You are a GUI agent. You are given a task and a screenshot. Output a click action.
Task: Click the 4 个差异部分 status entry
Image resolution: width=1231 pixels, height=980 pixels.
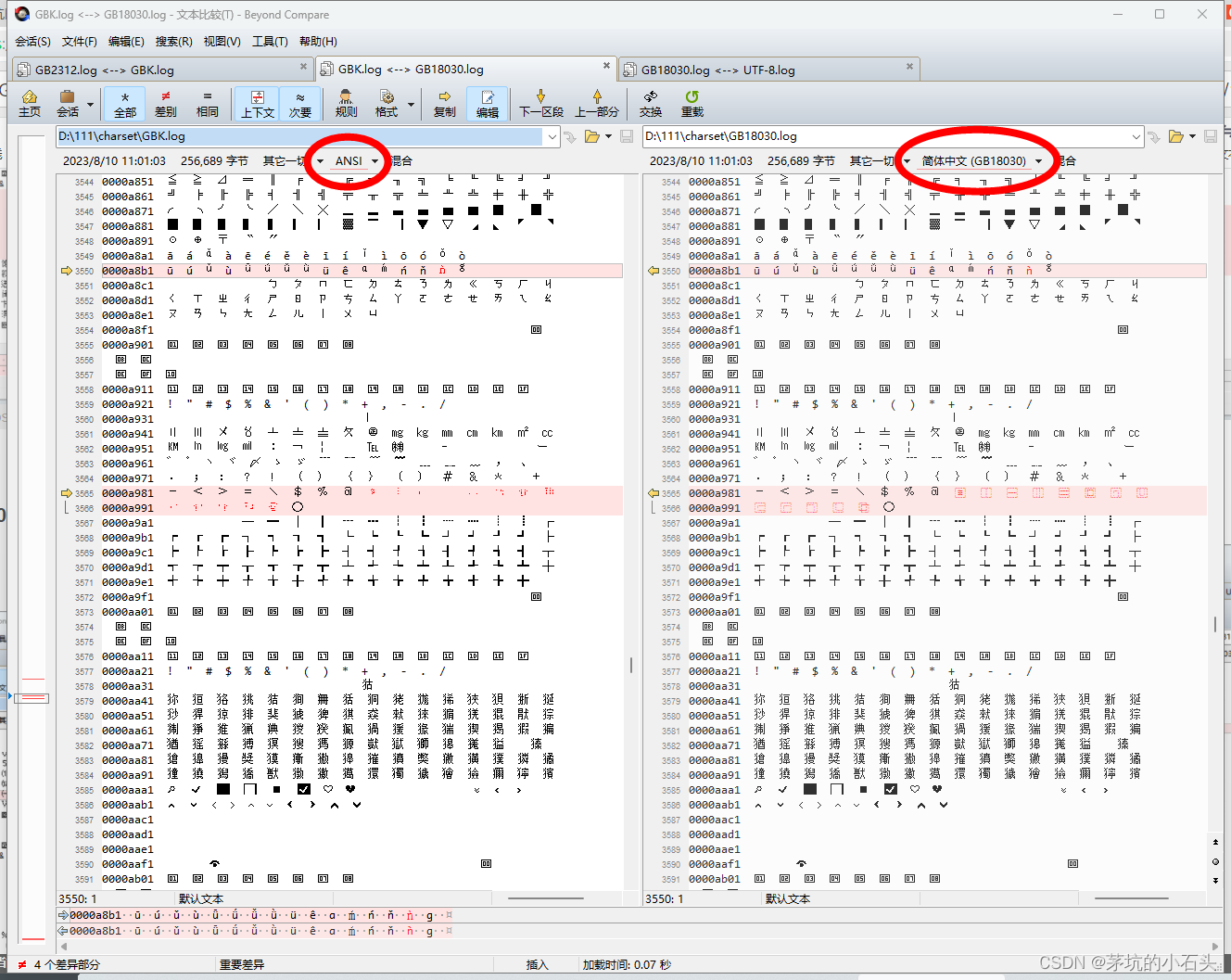[67, 964]
